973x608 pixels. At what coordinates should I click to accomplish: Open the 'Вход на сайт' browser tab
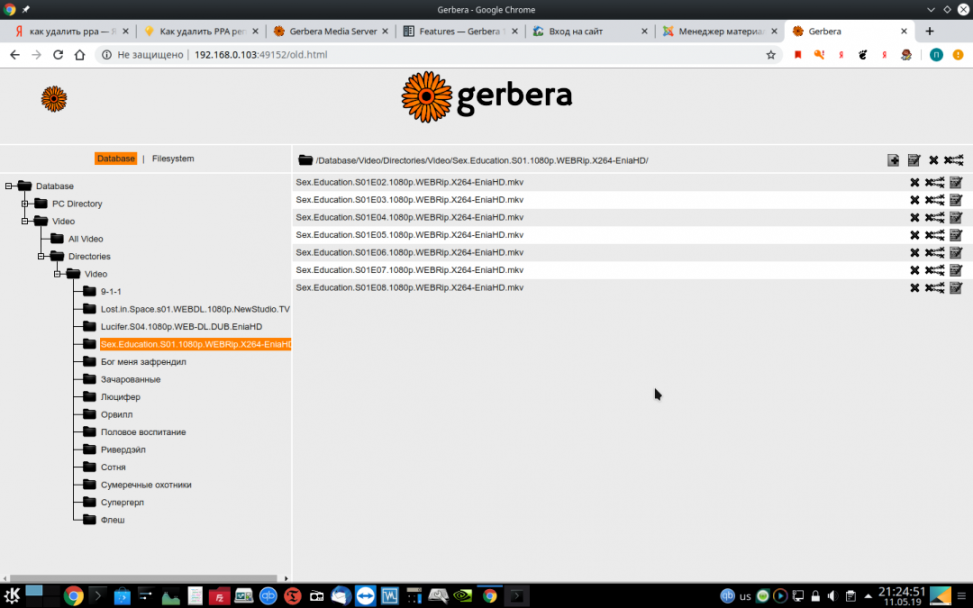tap(591, 31)
